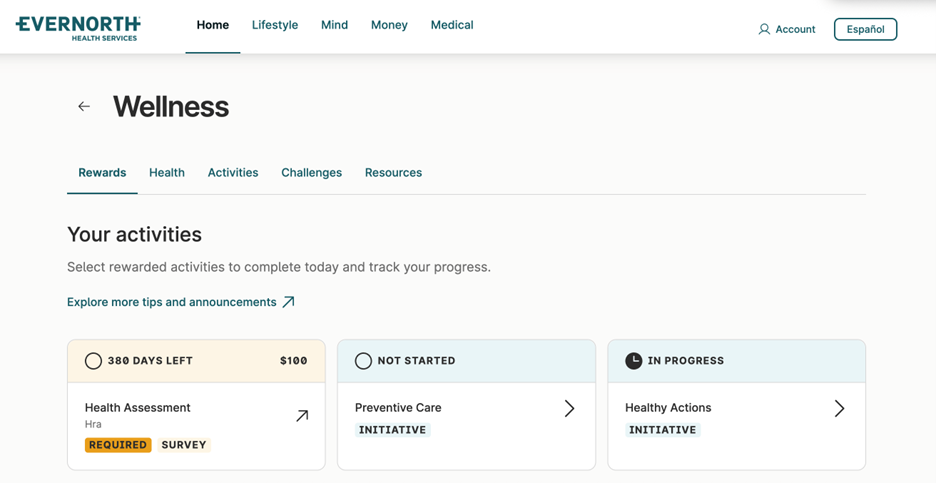Select the Resources tab

[393, 173]
